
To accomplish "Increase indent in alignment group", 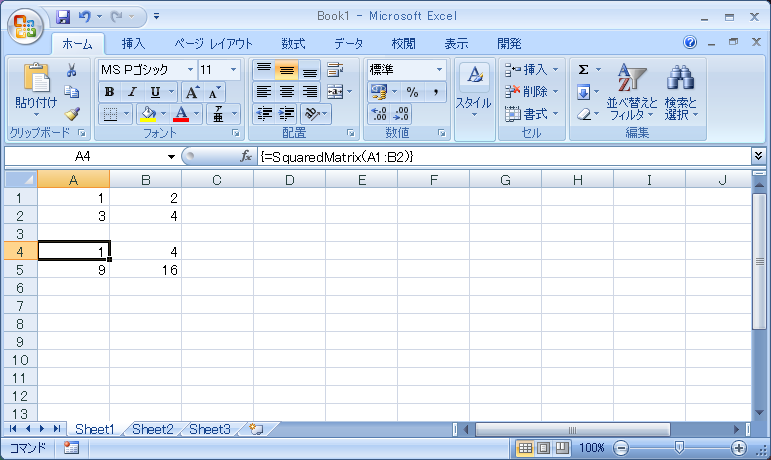I will click(286, 114).
